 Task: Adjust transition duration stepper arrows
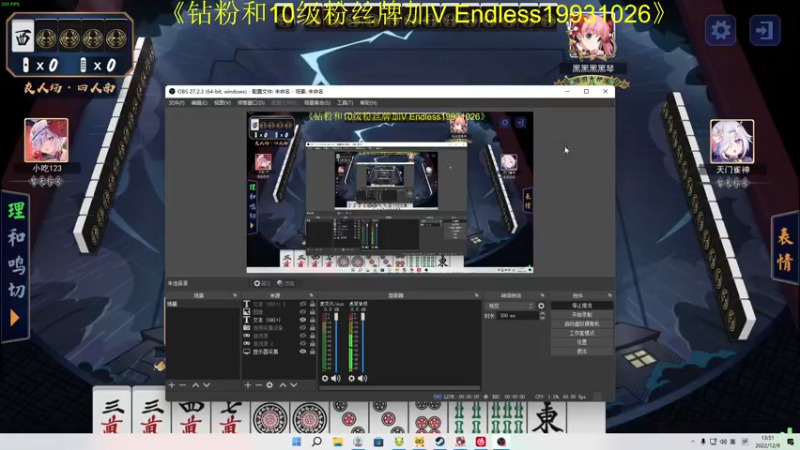click(x=542, y=316)
